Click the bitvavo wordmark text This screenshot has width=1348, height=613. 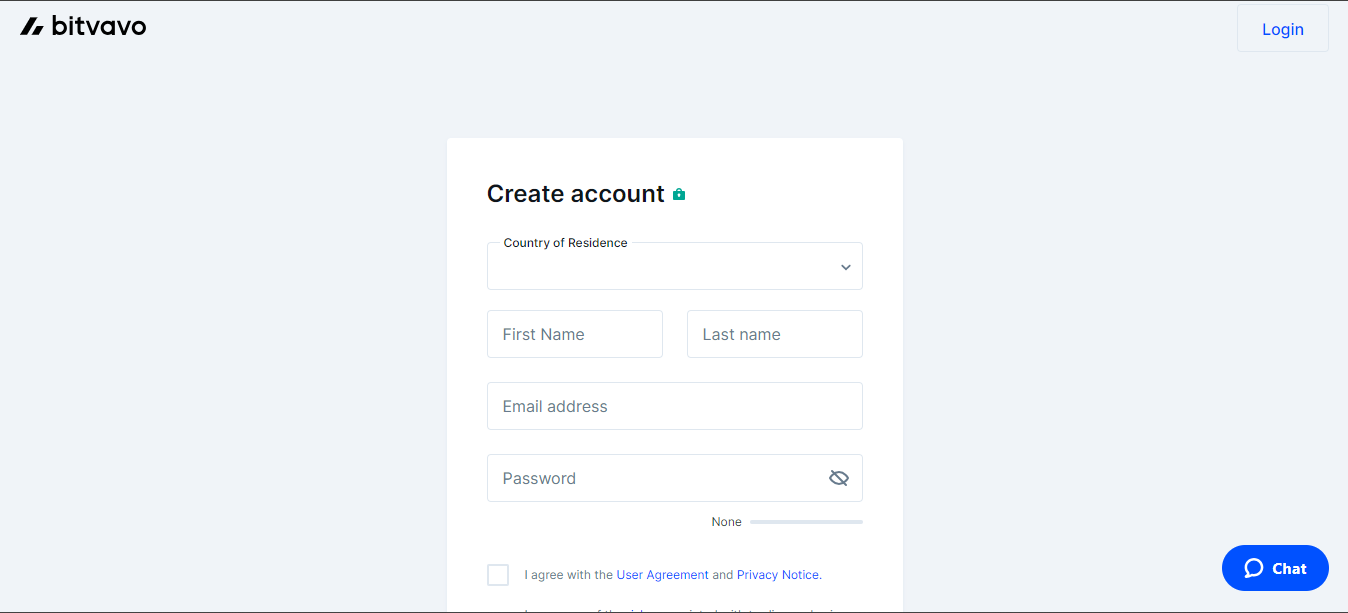pyautogui.click(x=99, y=27)
